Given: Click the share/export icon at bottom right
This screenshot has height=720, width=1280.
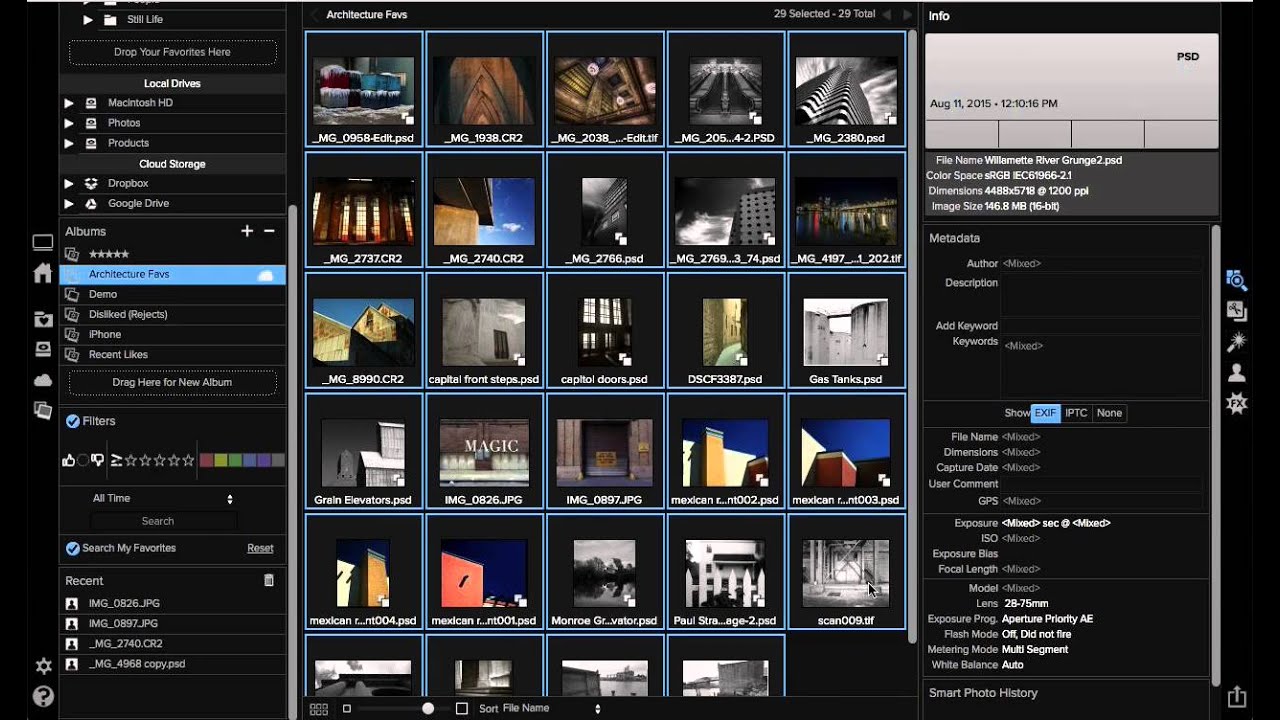Looking at the screenshot, I should pyautogui.click(x=1237, y=697).
